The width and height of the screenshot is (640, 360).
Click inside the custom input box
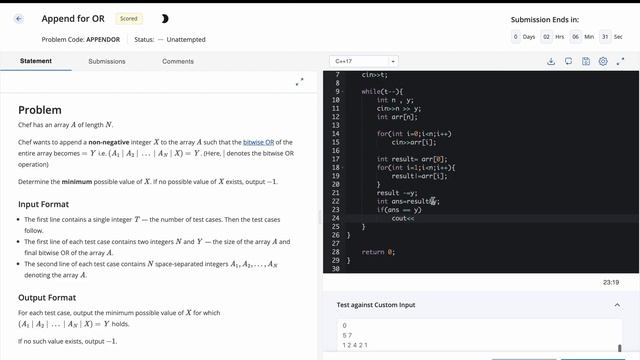point(478,336)
